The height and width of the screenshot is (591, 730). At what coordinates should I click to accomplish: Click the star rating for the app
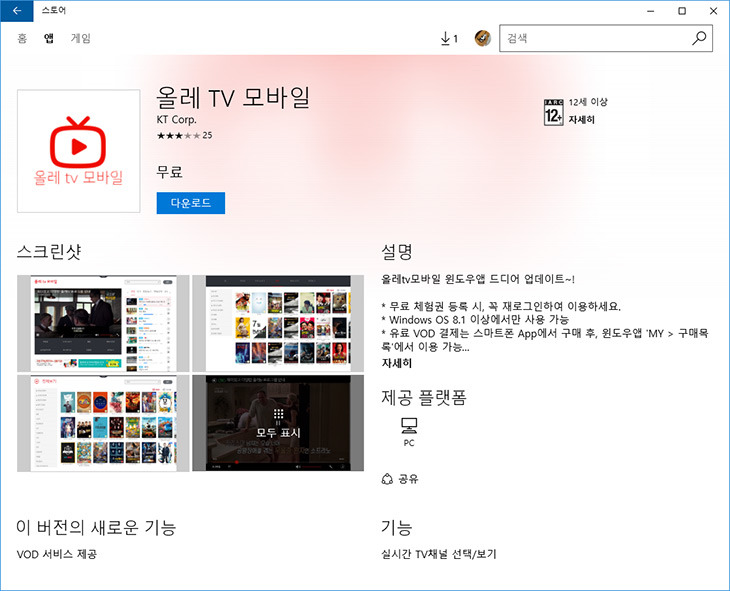pyautogui.click(x=178, y=136)
